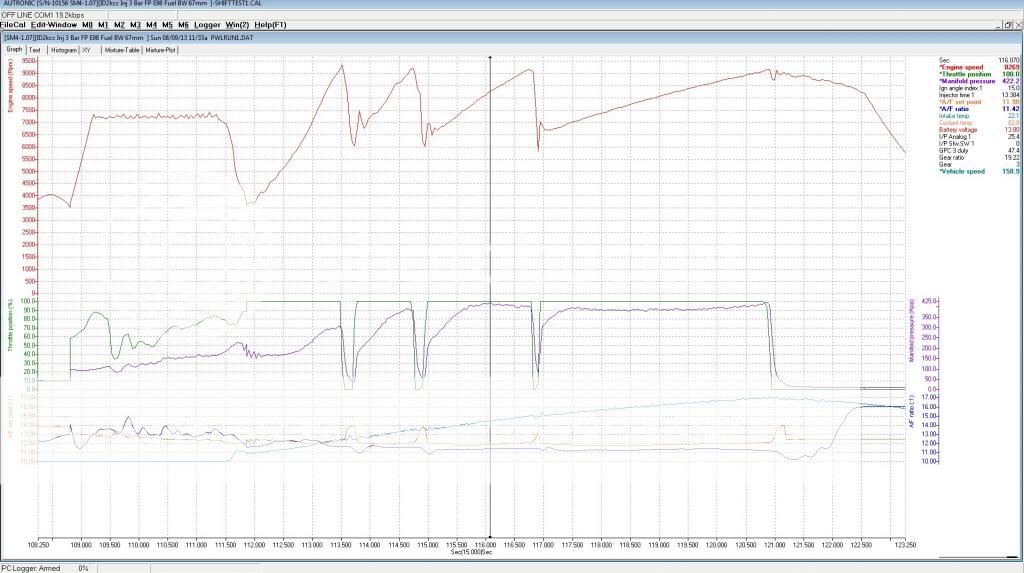Open the Mixture-Plot tab
Viewport: 1024px width, 573px height.
pos(161,49)
